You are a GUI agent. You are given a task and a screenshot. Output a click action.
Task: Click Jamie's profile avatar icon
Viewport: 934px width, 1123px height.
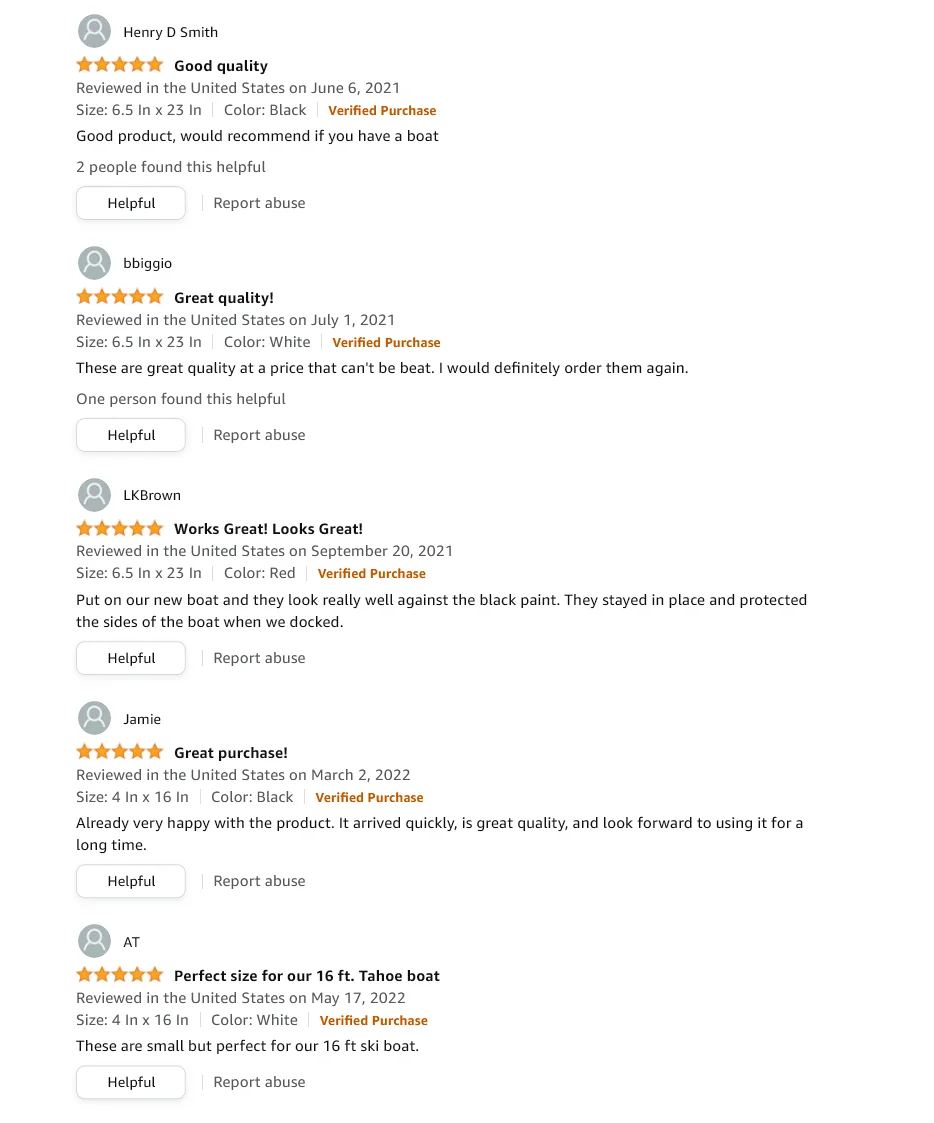pyautogui.click(x=94, y=718)
